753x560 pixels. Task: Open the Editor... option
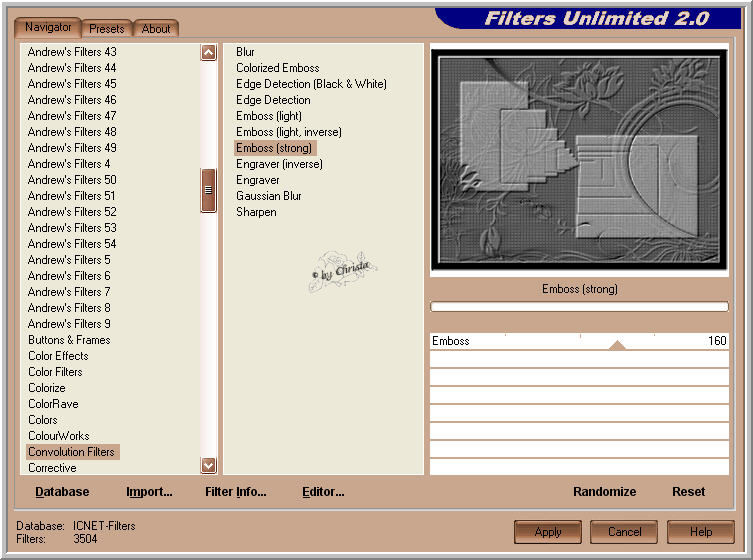(323, 492)
